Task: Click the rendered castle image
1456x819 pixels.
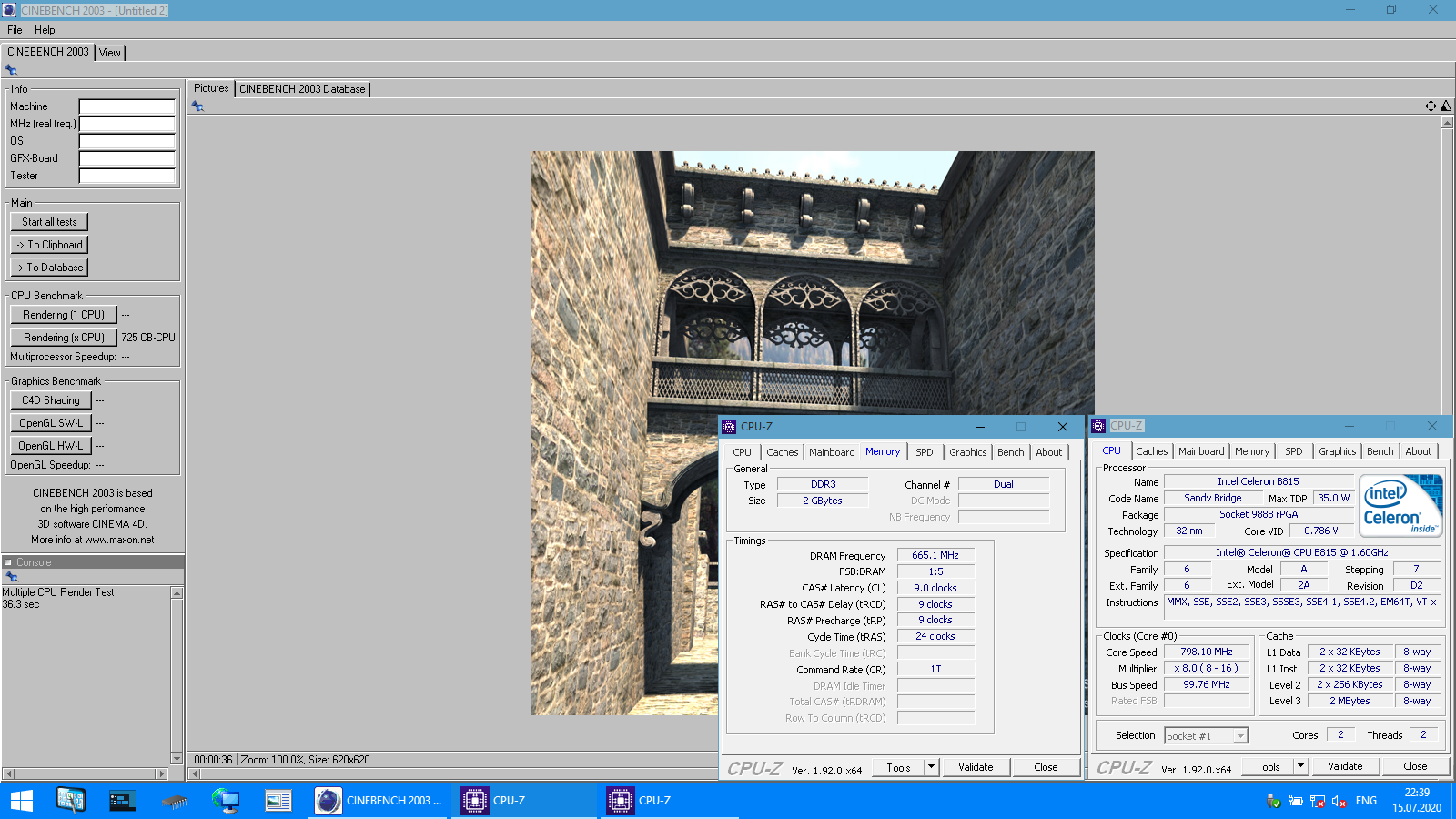Action: tap(812, 433)
